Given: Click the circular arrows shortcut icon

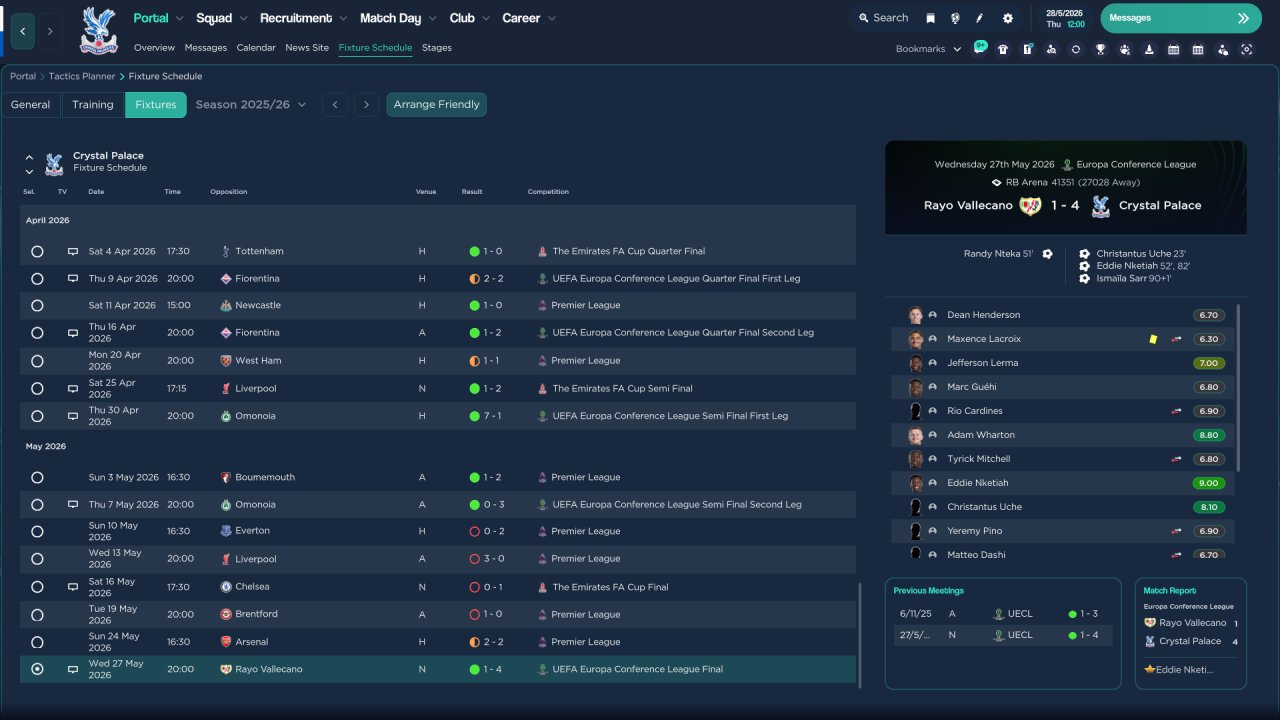Looking at the screenshot, I should click(x=1075, y=49).
